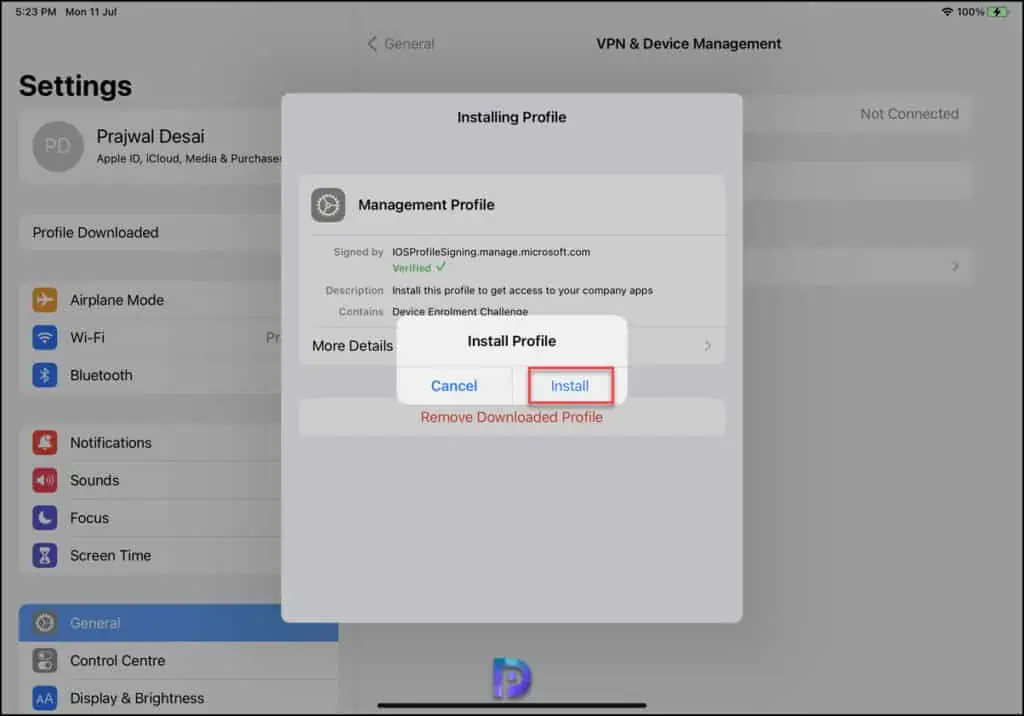Tap the General gear icon
This screenshot has height=716, width=1024.
tap(44, 623)
